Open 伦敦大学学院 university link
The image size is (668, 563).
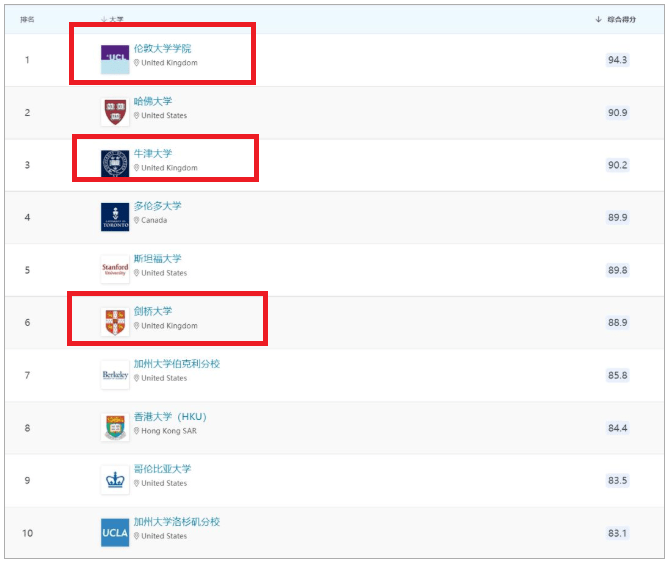pyautogui.click(x=162, y=49)
